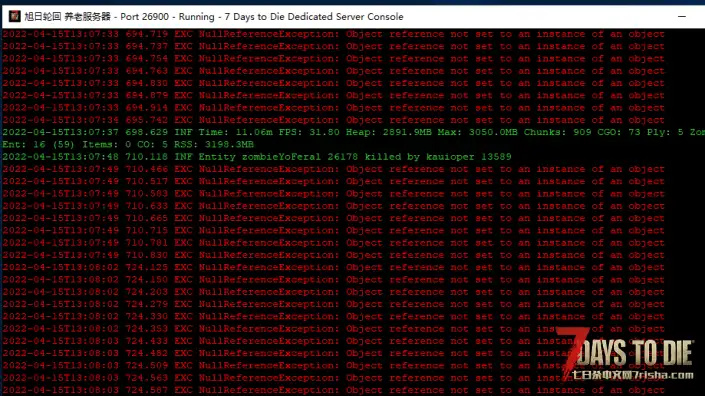The image size is (705, 396).
Task: Select the exception line with uptime 710.517
Action: coord(333,182)
